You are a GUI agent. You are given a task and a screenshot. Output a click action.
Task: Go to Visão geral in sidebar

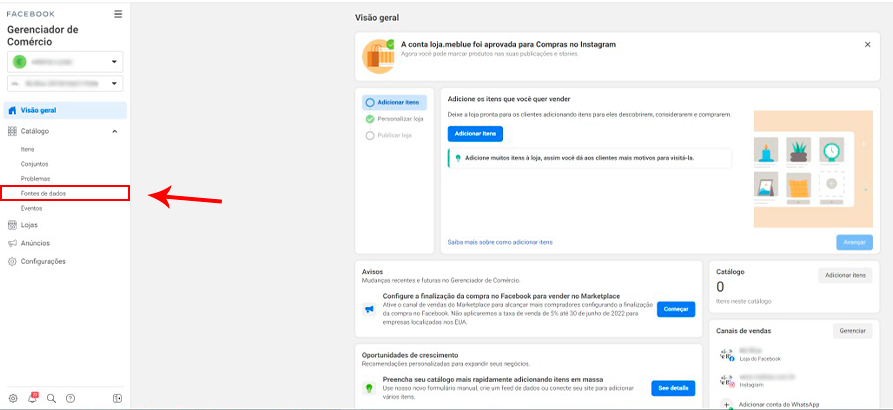point(65,110)
